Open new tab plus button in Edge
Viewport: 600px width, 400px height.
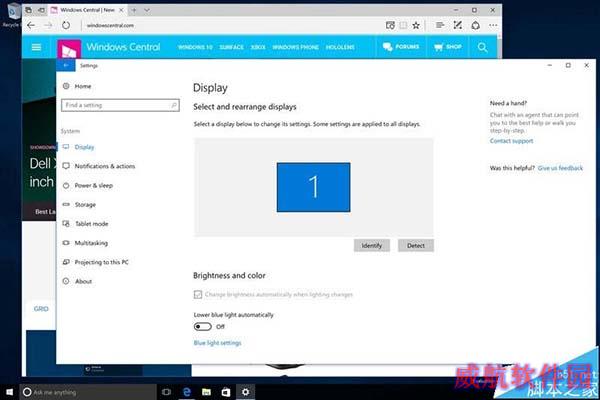tap(134, 10)
